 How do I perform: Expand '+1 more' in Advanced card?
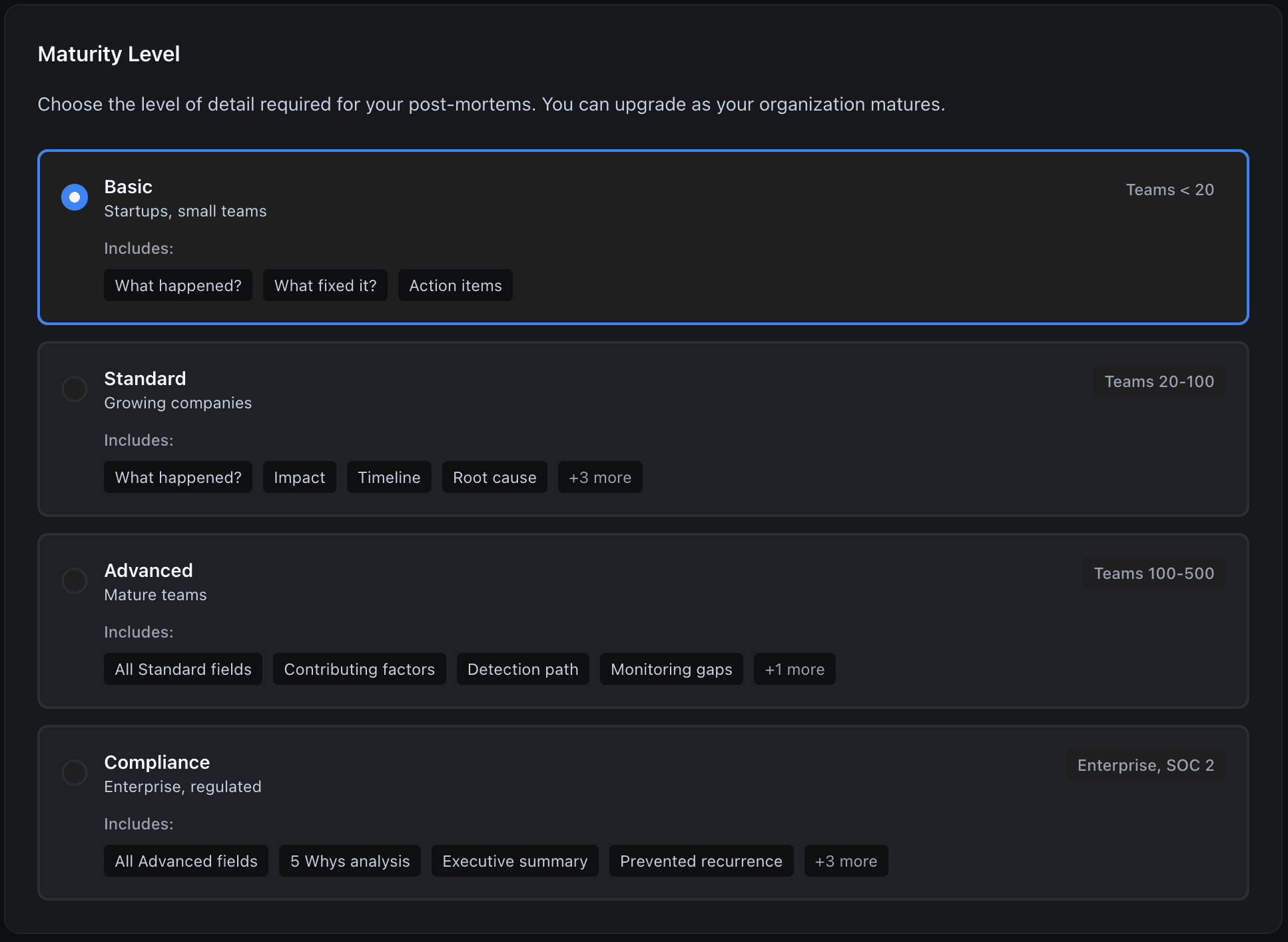794,670
